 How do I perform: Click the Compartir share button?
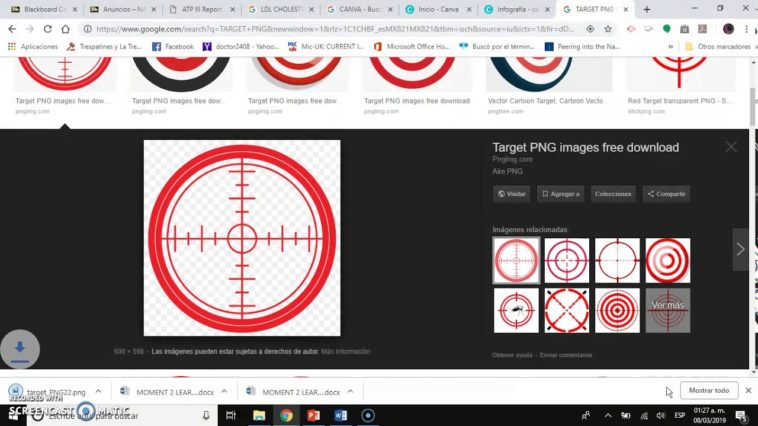tap(666, 194)
